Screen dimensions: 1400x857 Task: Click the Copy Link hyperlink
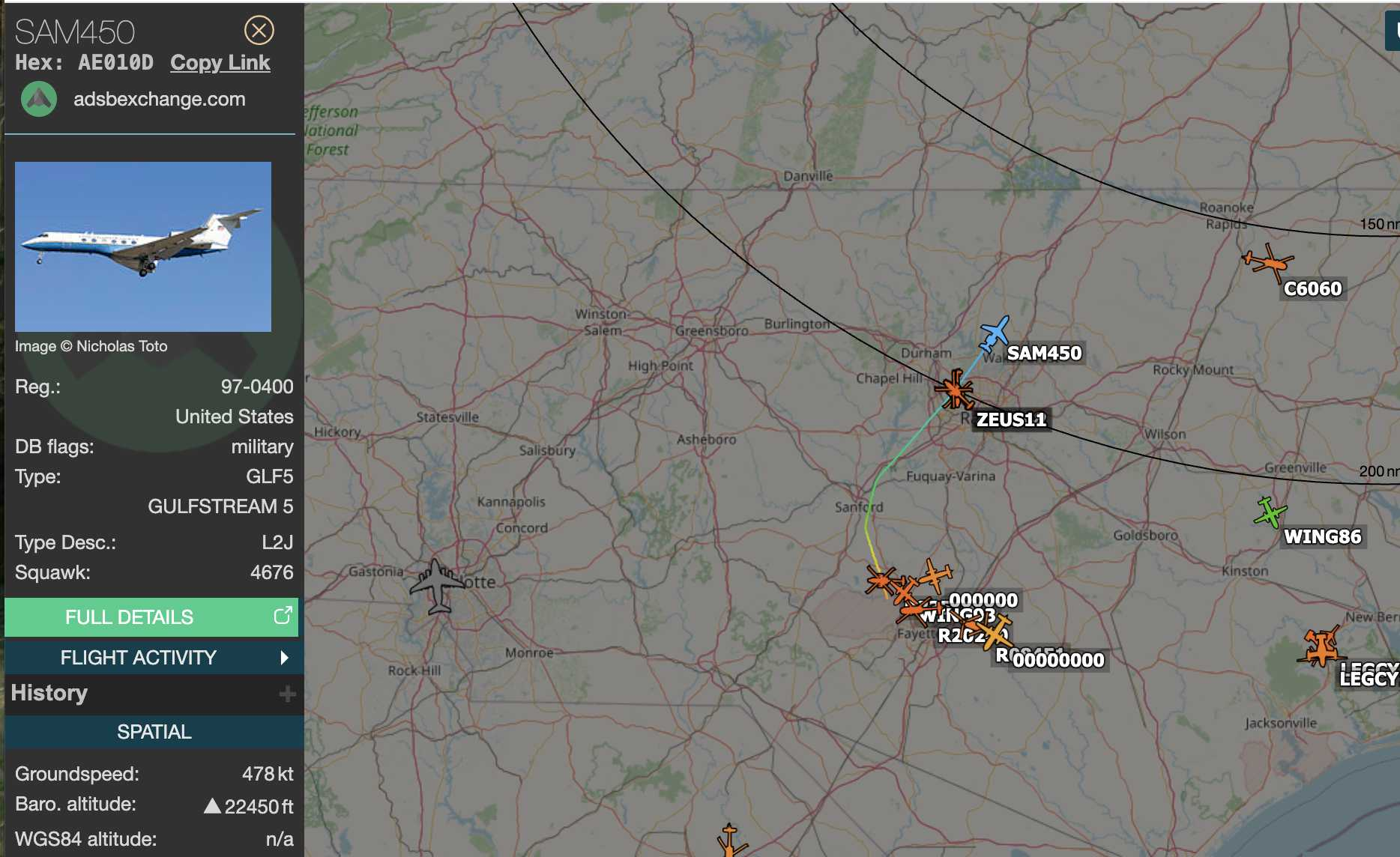click(220, 63)
